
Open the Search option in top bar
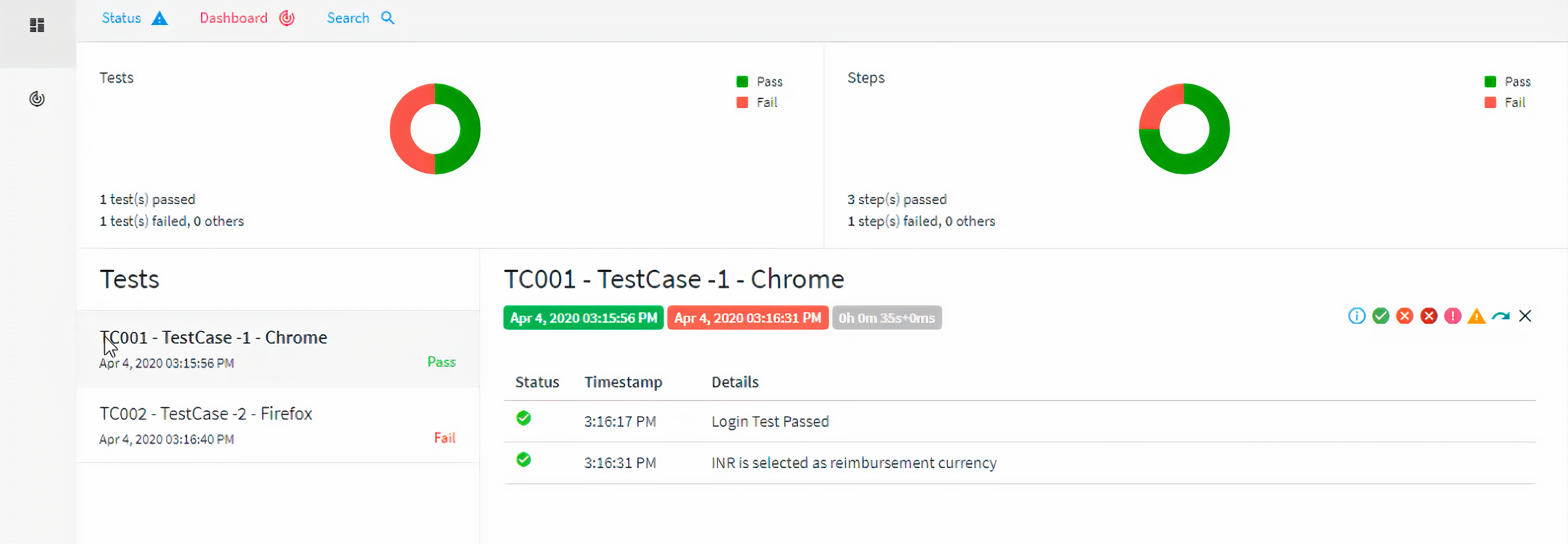tap(361, 18)
